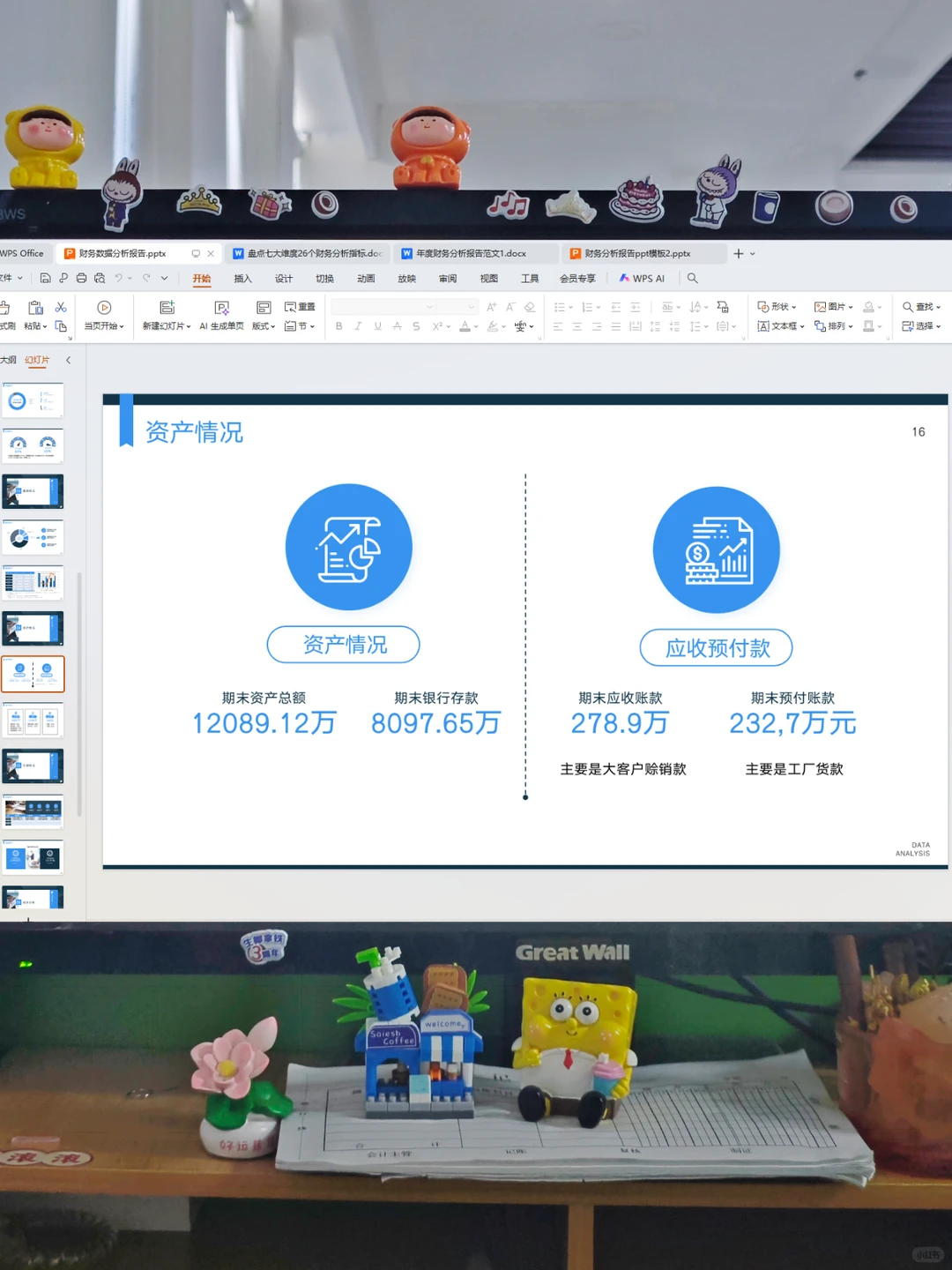This screenshot has width=952, height=1270.
Task: Open the 形状 shapes dropdown
Action: point(777,307)
